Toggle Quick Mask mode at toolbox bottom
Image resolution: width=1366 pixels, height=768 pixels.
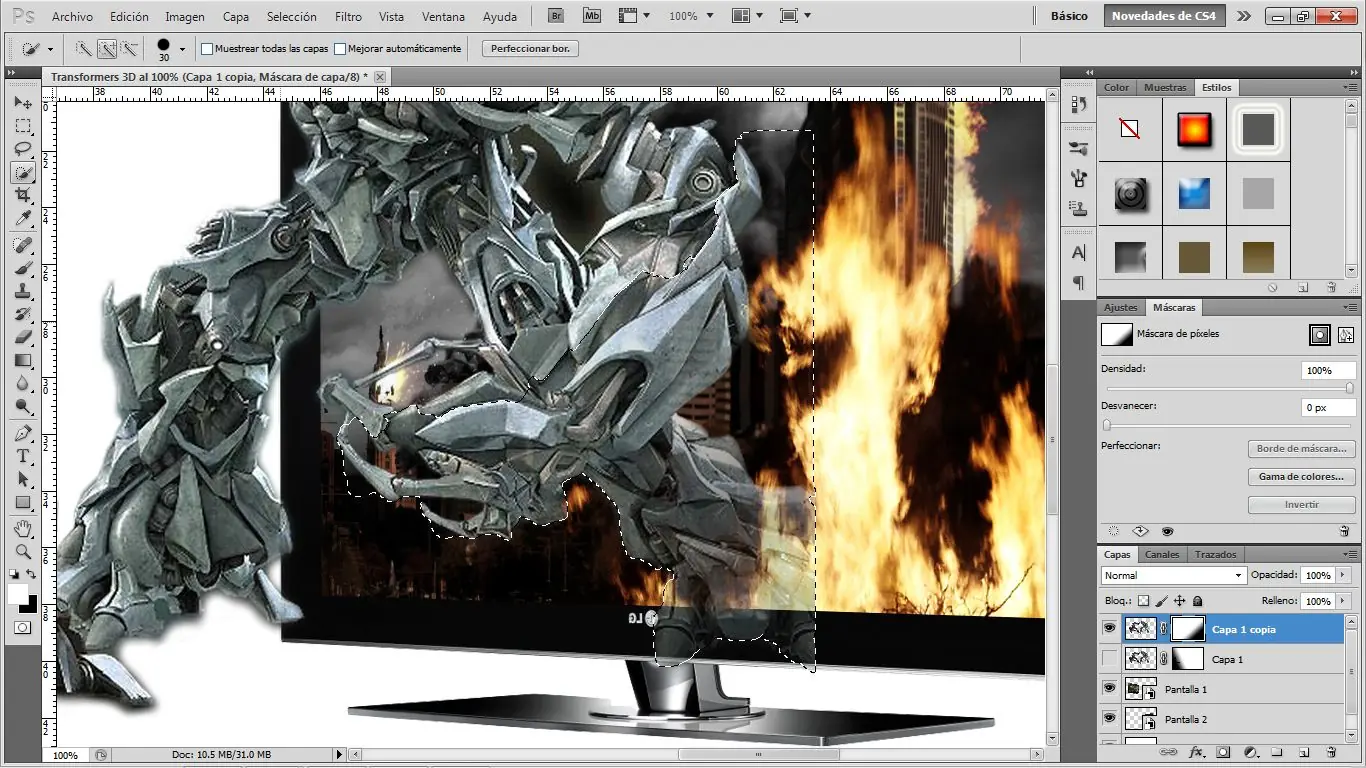tap(22, 627)
